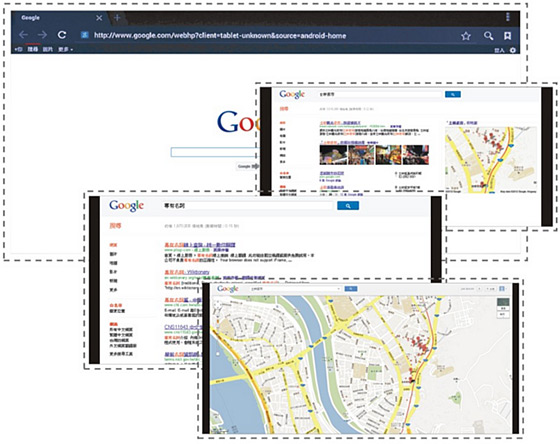Click the 登入 sign-in link in Google top bar
This screenshot has width=560, height=444.
click(499, 50)
